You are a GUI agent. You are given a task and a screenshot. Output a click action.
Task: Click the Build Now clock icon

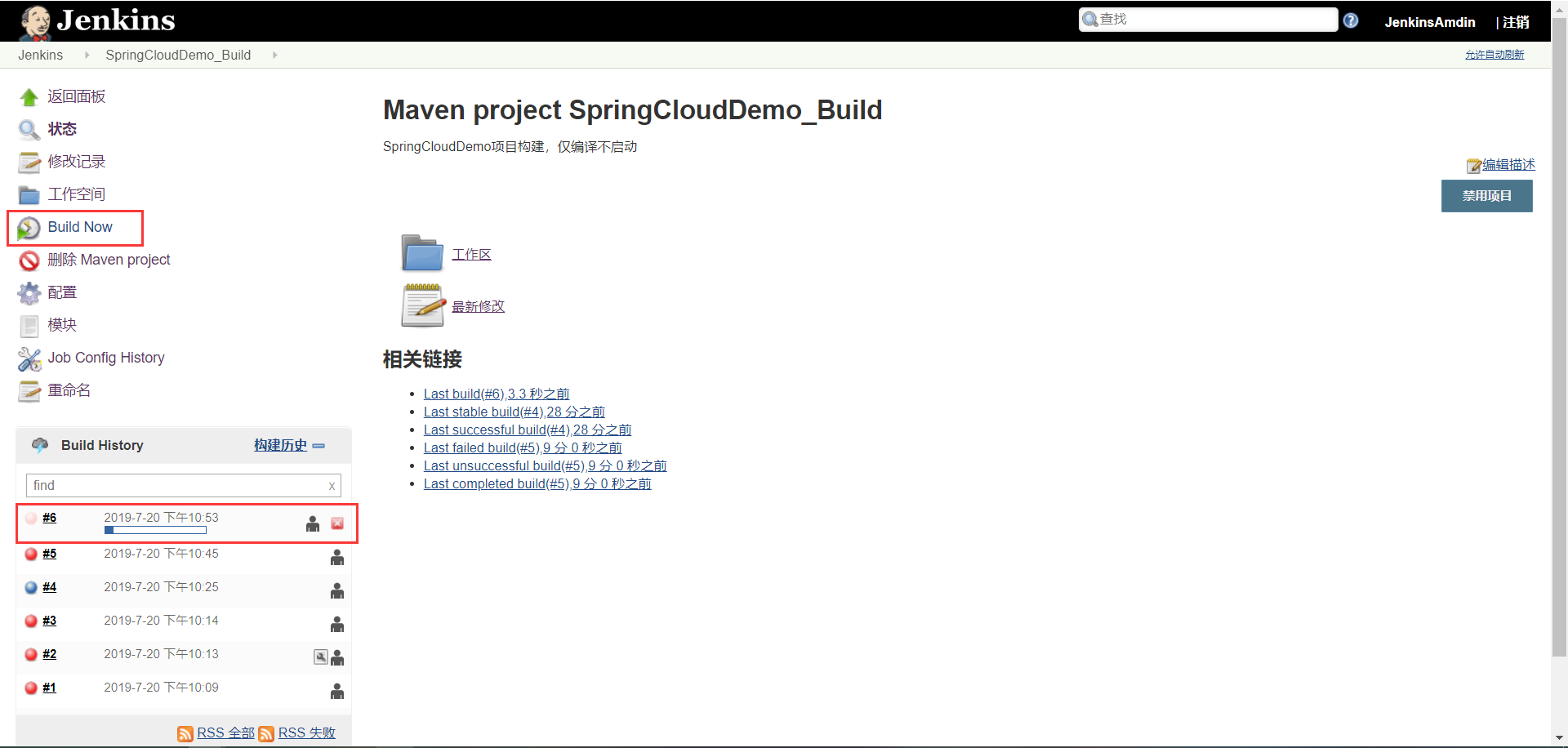29,228
